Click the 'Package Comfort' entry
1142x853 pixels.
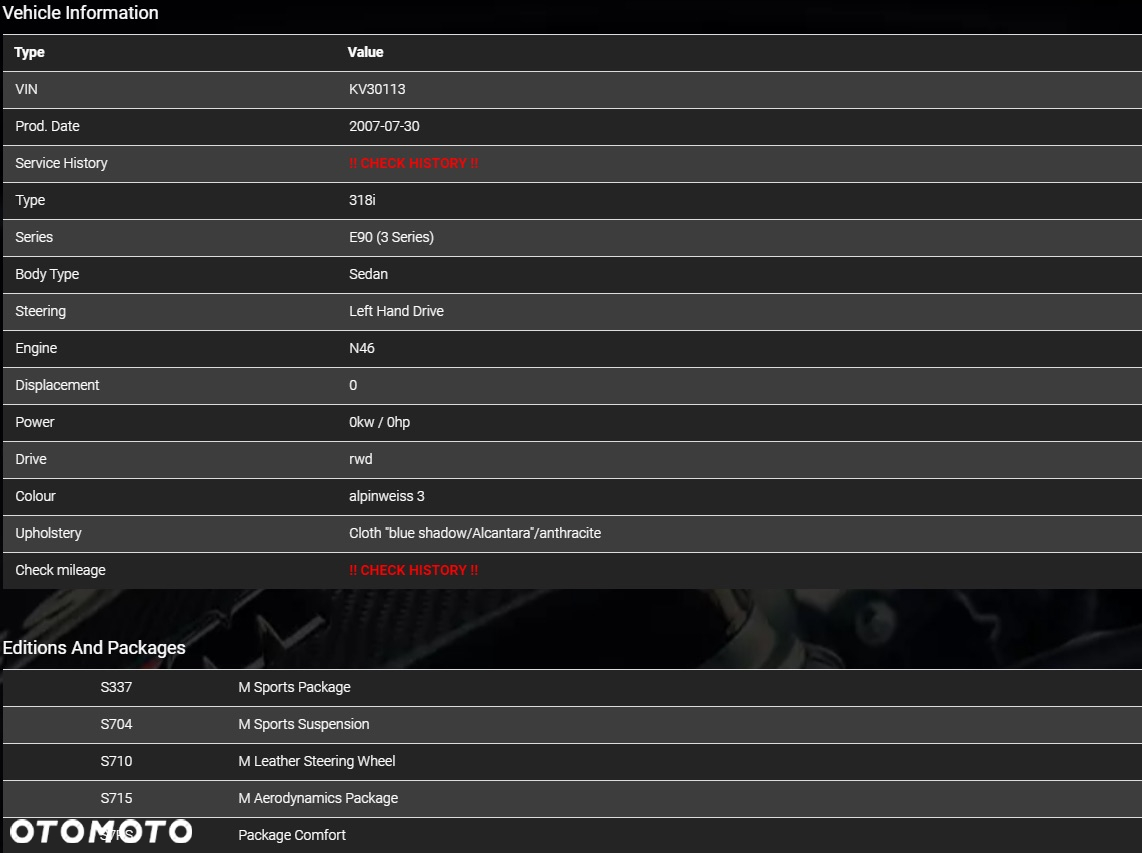tap(292, 836)
